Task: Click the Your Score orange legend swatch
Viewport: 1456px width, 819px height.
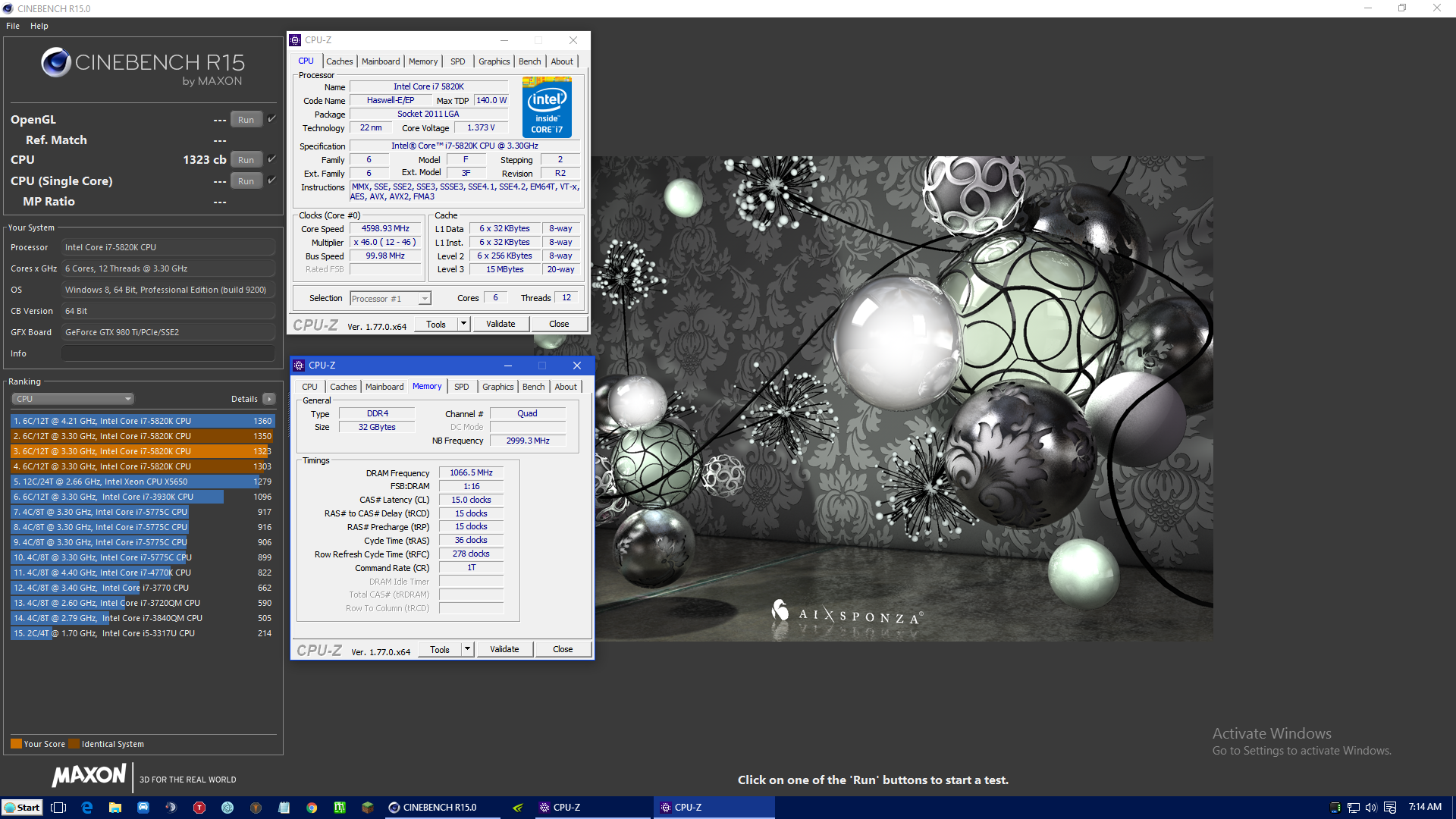Action: 16,744
